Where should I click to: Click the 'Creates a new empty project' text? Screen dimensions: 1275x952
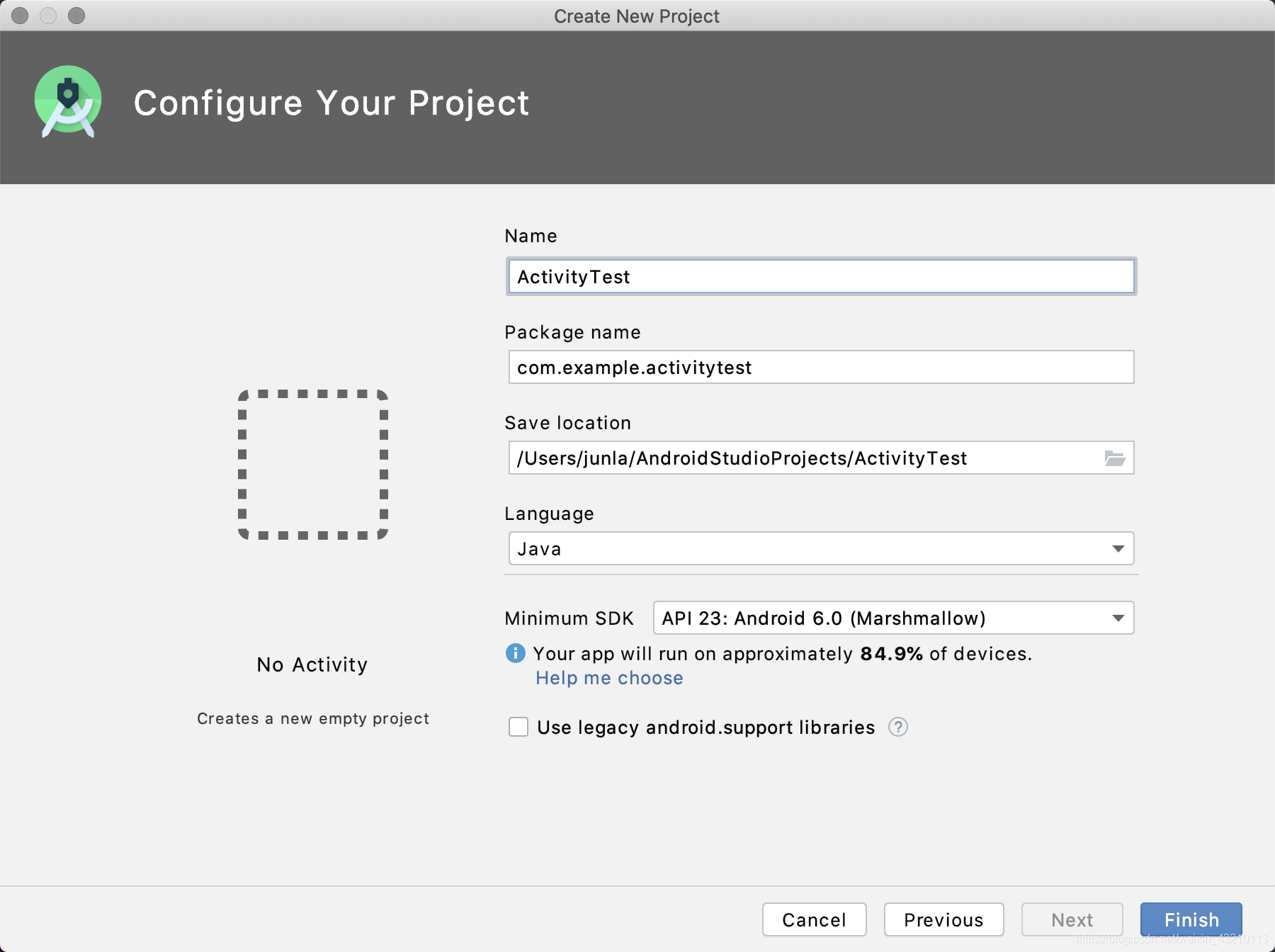313,718
